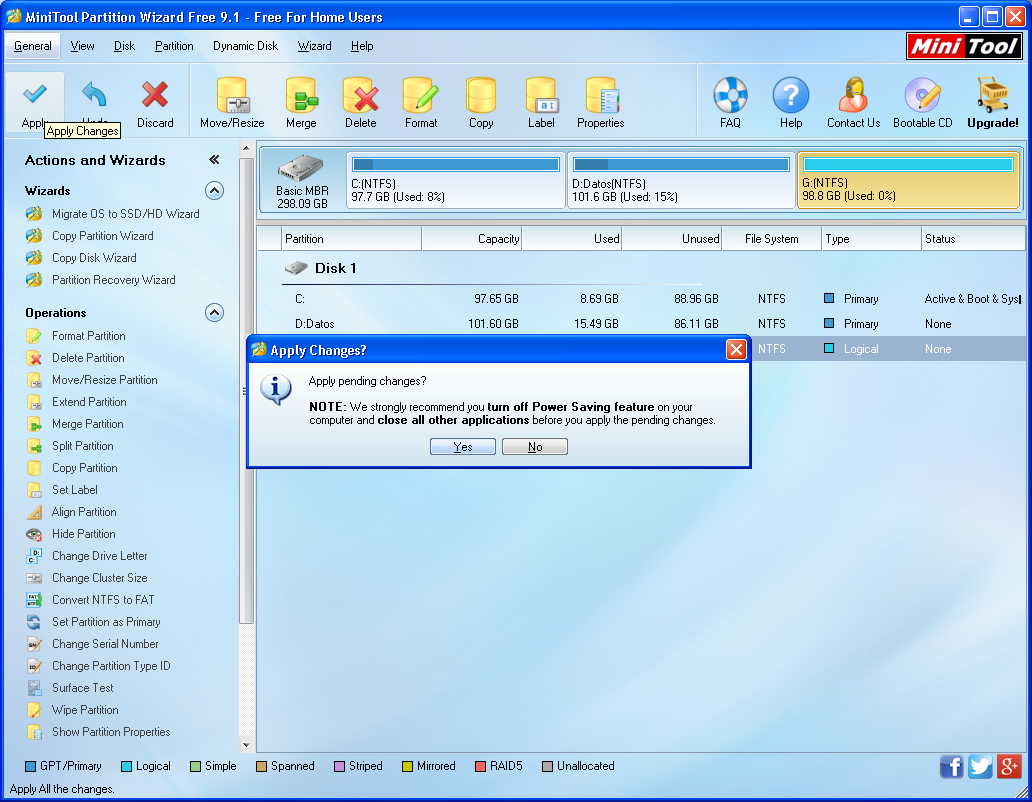Image resolution: width=1032 pixels, height=802 pixels.
Task: Click the Bootable CD icon
Action: click(921, 100)
